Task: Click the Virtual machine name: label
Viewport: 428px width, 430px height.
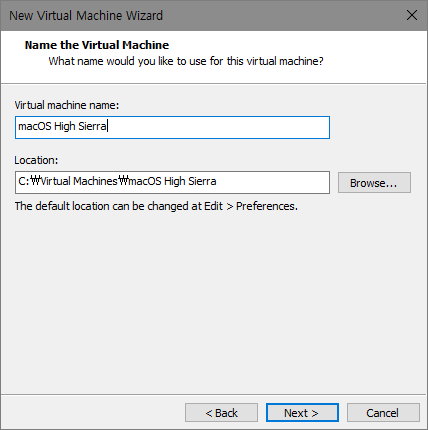Action: 67,105
